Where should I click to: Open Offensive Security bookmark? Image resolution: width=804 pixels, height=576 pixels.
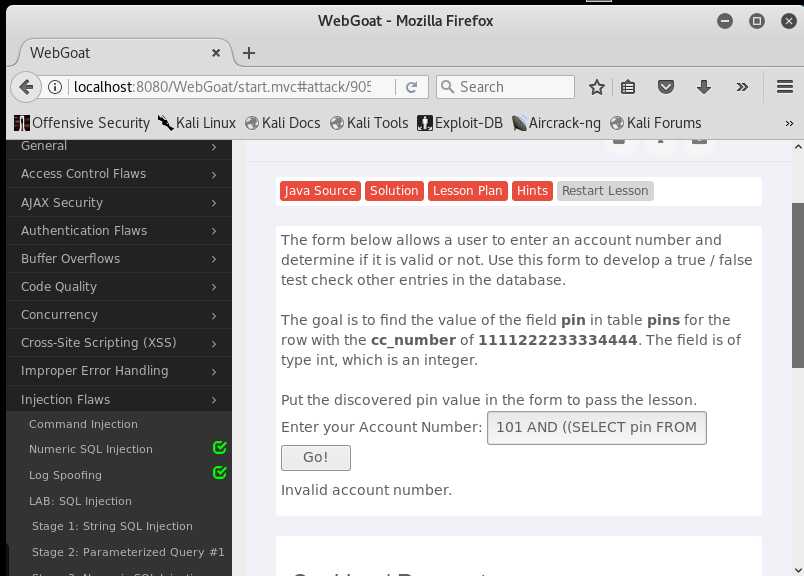point(82,123)
